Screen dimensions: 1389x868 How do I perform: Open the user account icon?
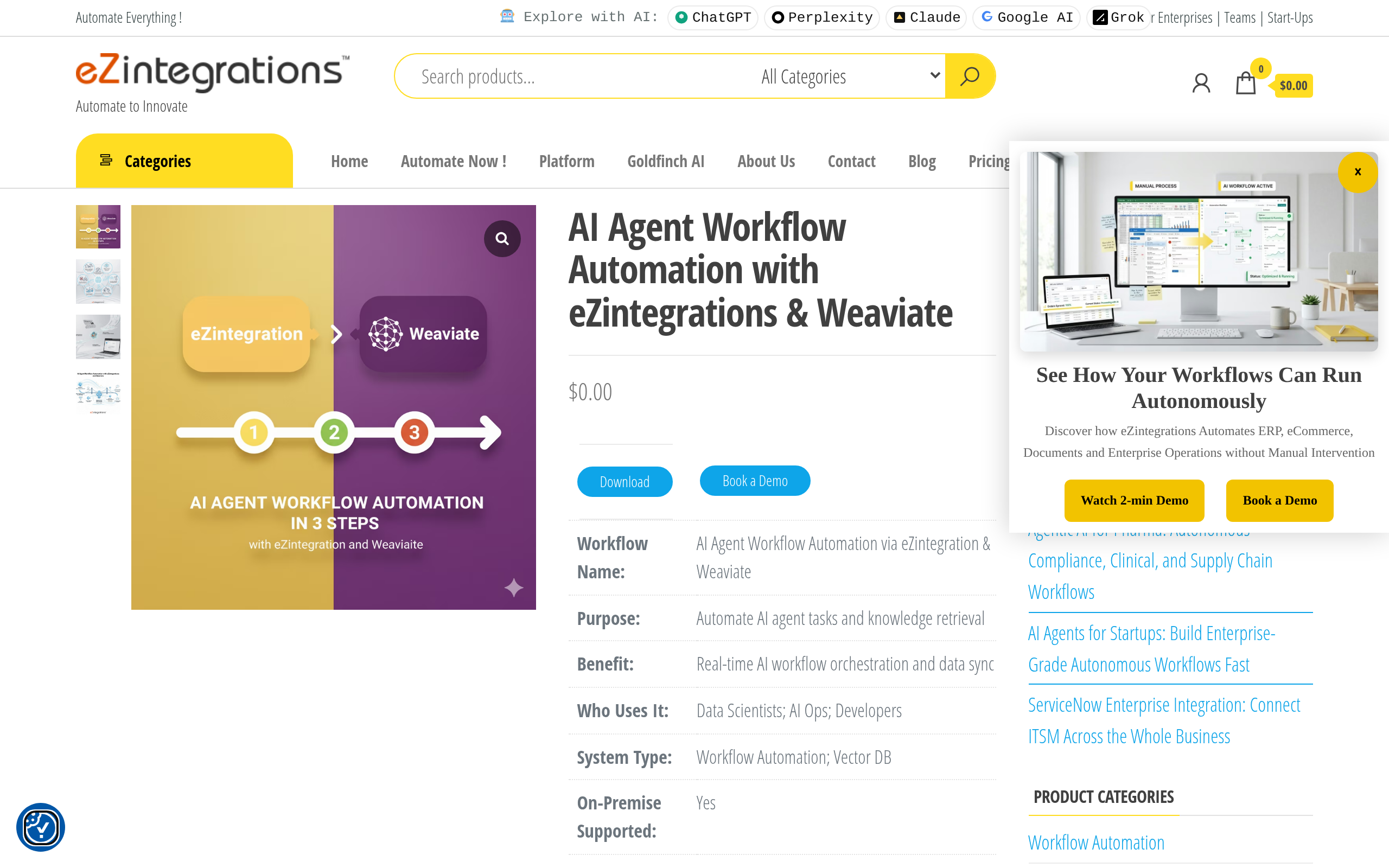coord(1201,83)
